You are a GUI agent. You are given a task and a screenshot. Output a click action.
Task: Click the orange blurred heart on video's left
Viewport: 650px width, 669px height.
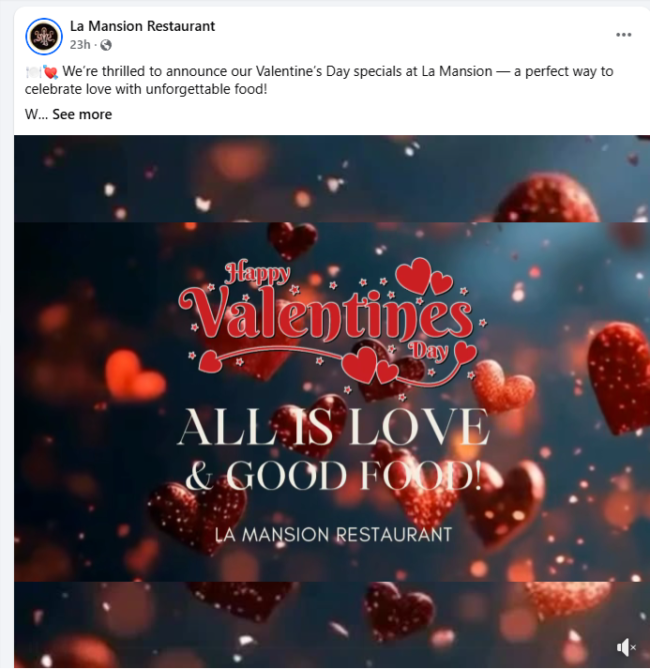134,375
